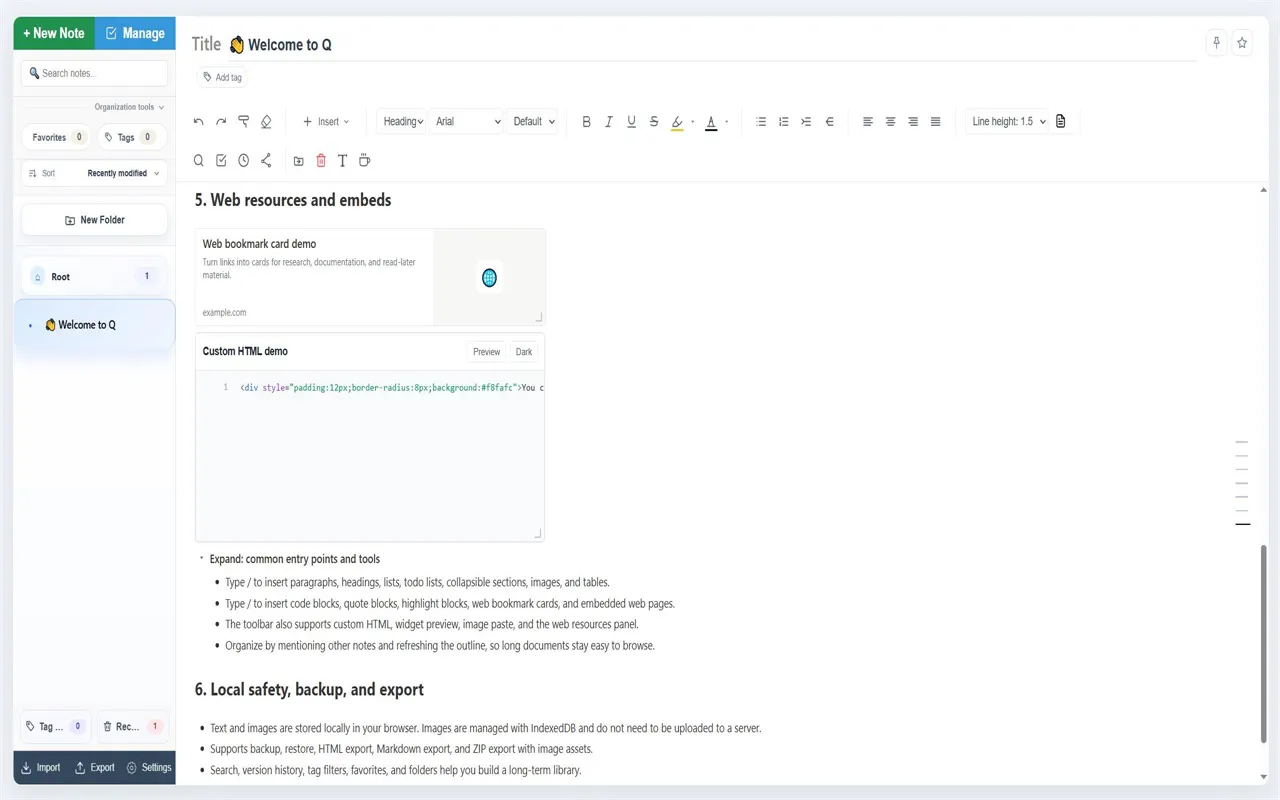Open the Line height 1.5 dropdown
The width and height of the screenshot is (1280, 800).
pyautogui.click(x=1008, y=122)
